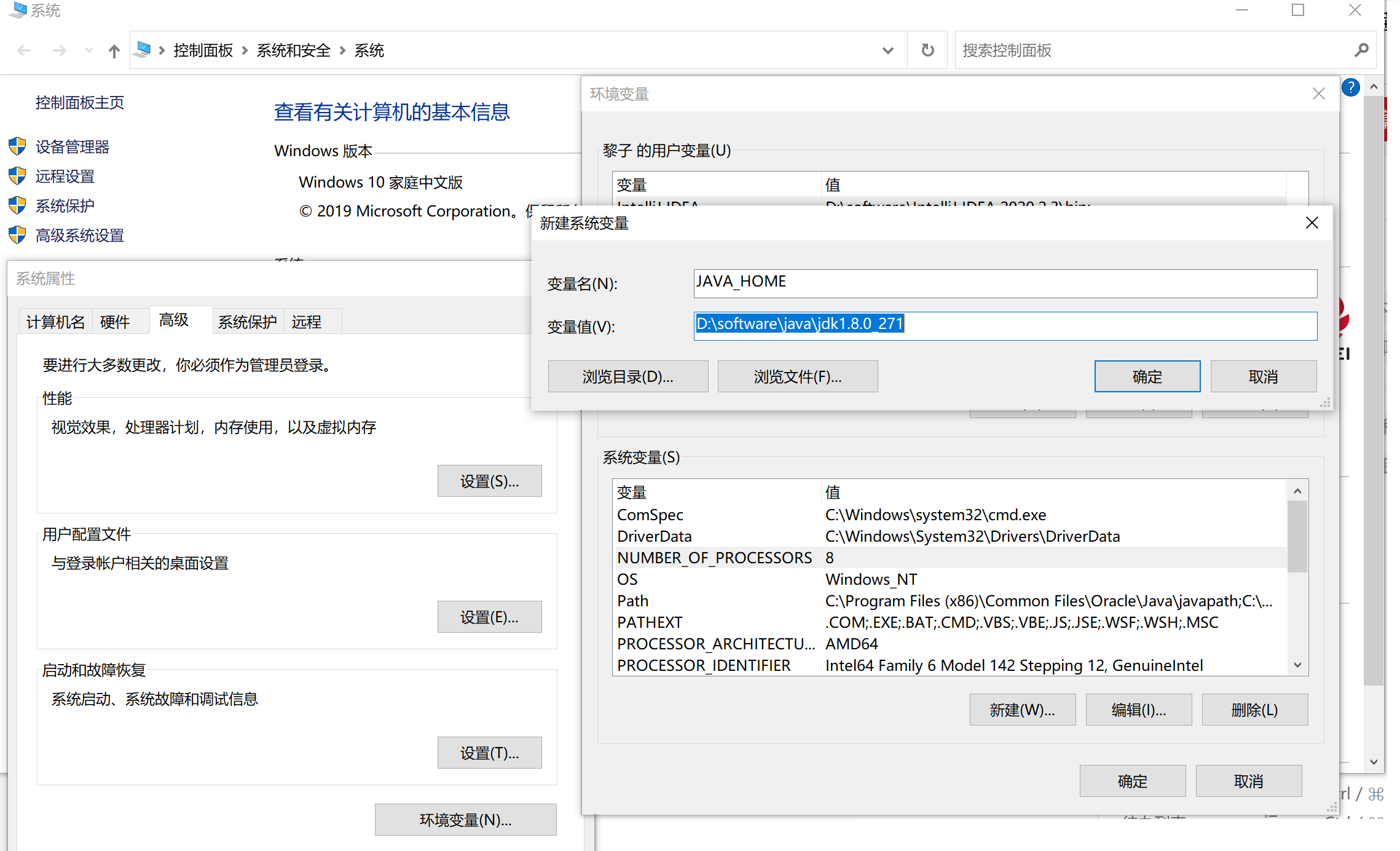
Task: Open 远程设置 link
Action: (65, 176)
